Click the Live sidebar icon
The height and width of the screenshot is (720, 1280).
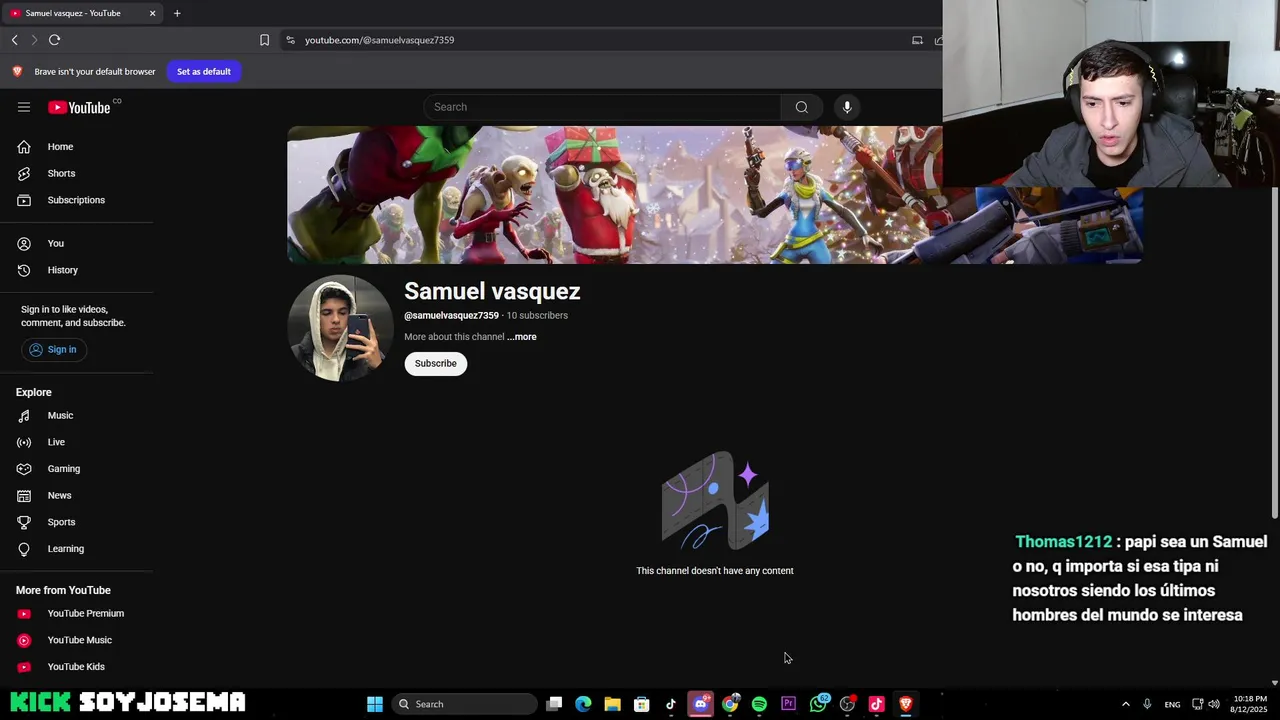click(x=24, y=442)
